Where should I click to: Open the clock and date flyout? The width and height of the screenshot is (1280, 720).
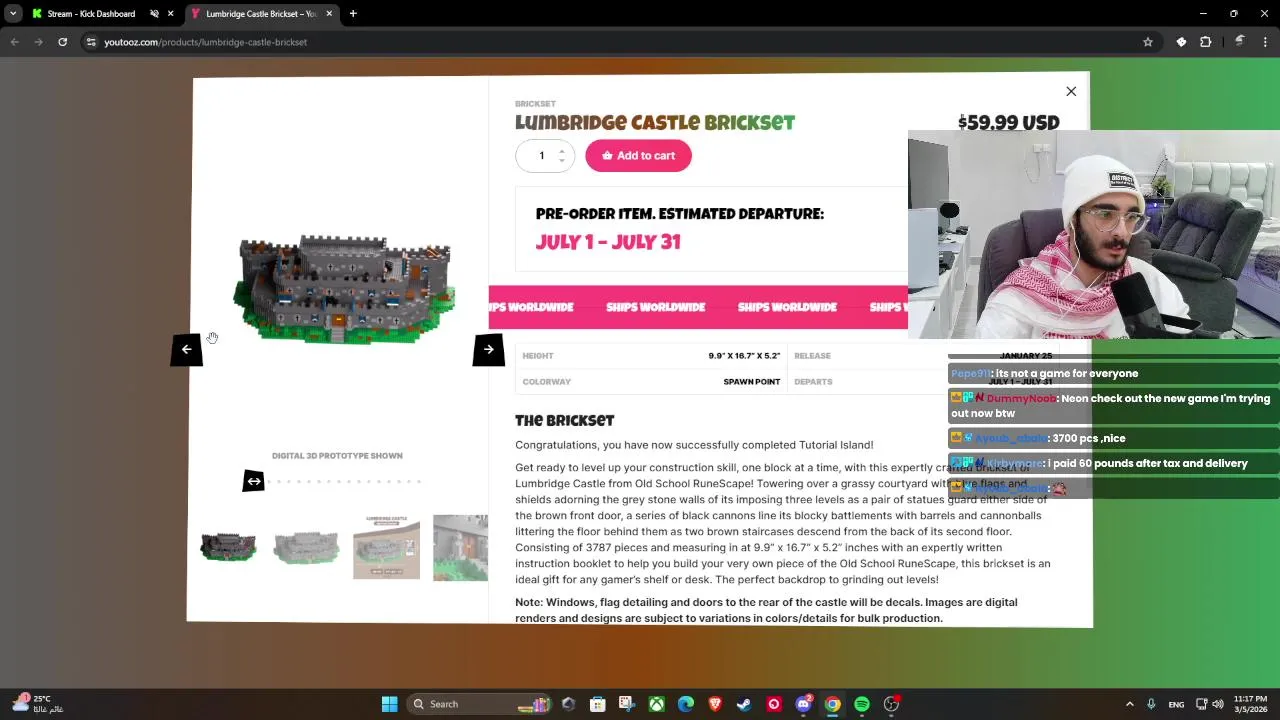point(1250,704)
